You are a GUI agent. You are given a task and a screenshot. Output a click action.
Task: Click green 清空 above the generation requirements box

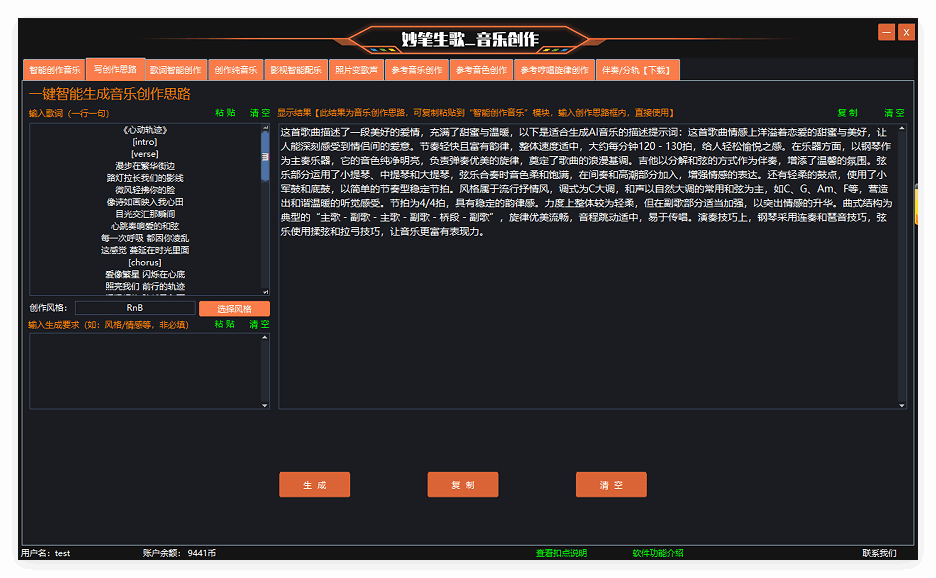click(x=259, y=324)
